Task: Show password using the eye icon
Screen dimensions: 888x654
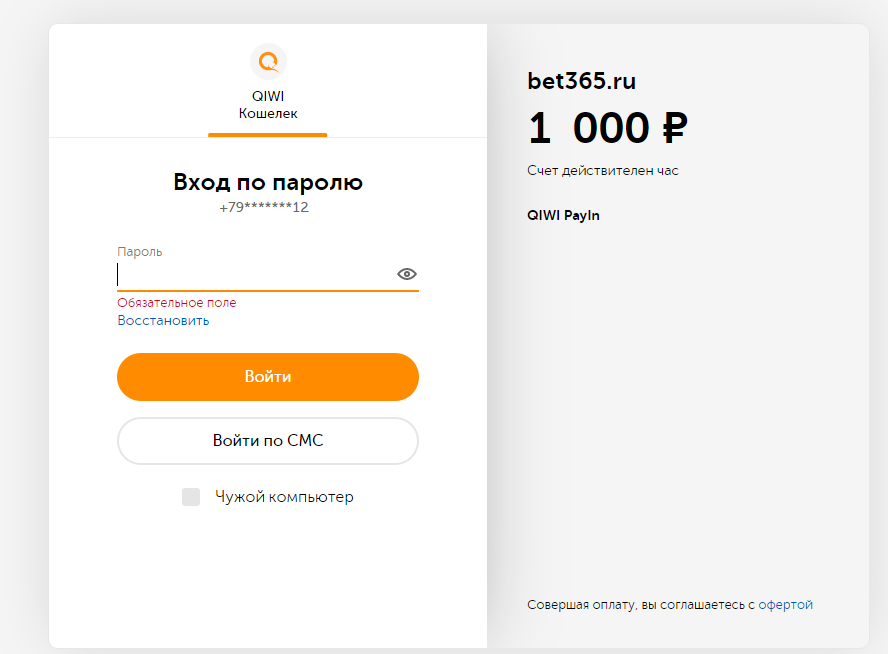Action: click(x=407, y=274)
